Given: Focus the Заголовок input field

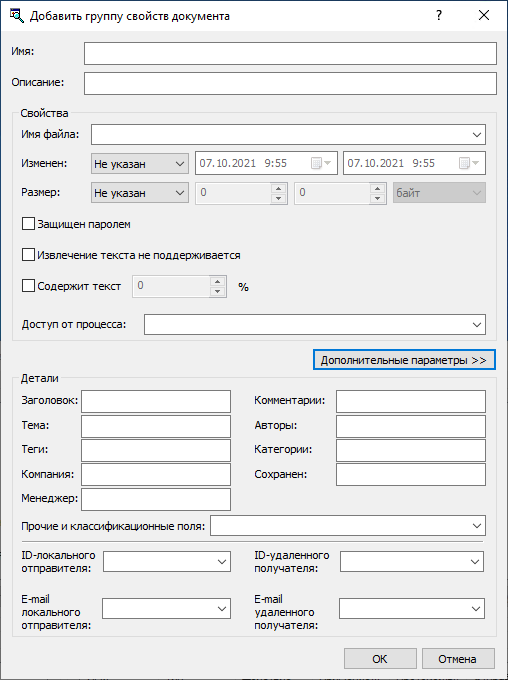Looking at the screenshot, I should click(156, 401).
